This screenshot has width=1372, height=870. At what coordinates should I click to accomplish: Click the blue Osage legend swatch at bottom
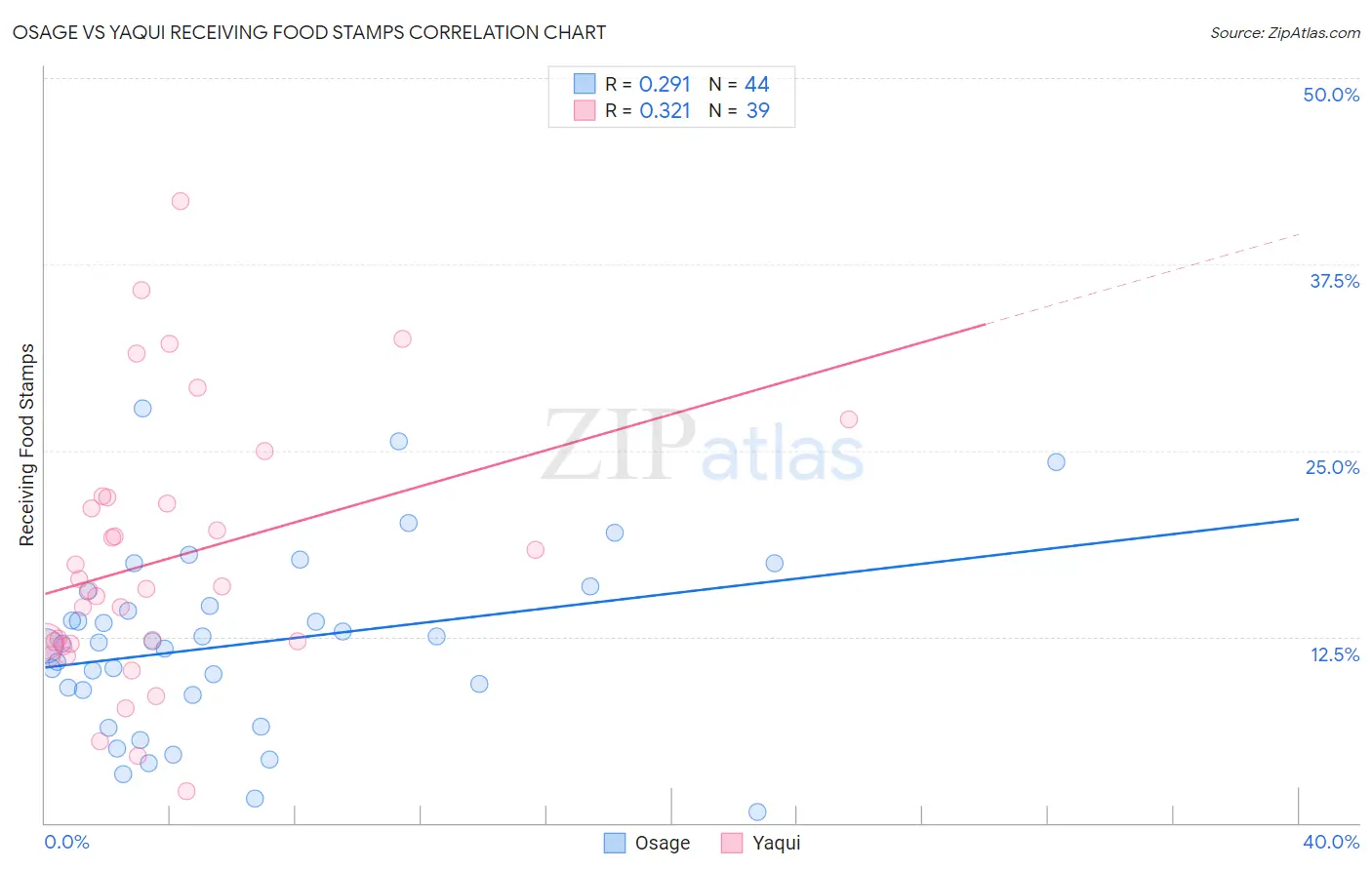(615, 843)
